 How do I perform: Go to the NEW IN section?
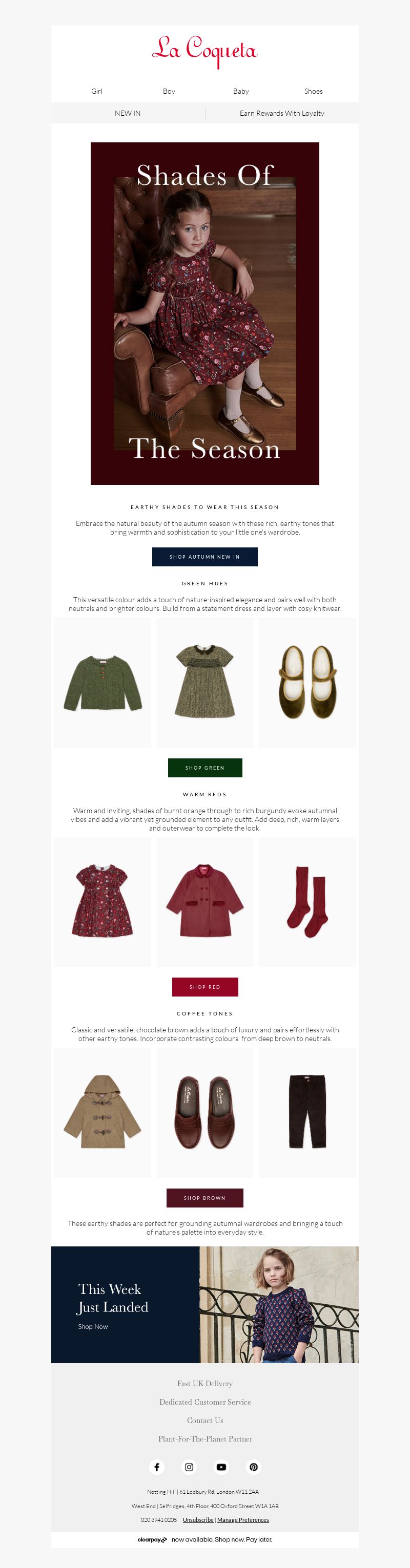(x=127, y=113)
